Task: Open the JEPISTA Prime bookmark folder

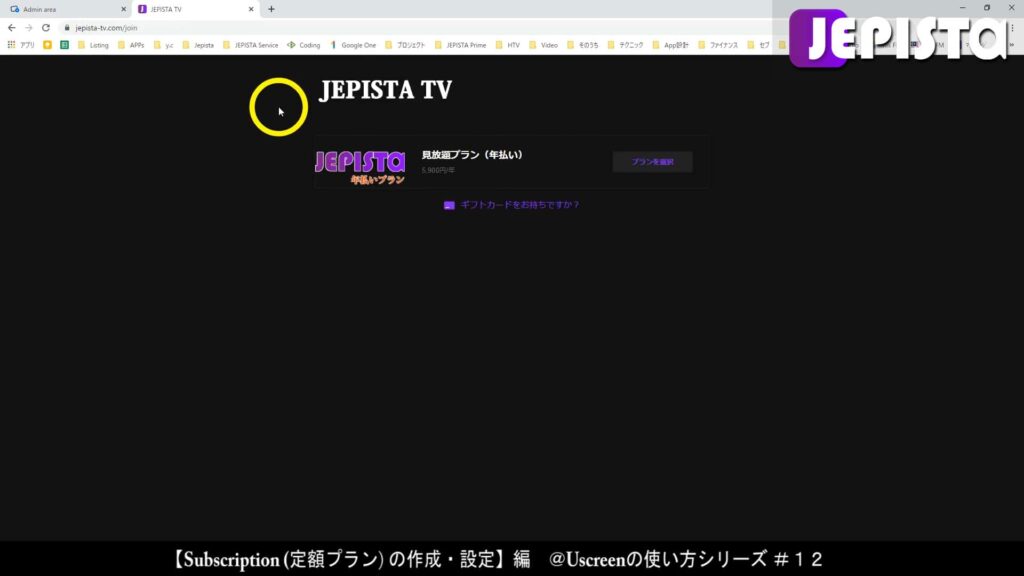Action: 460,45
